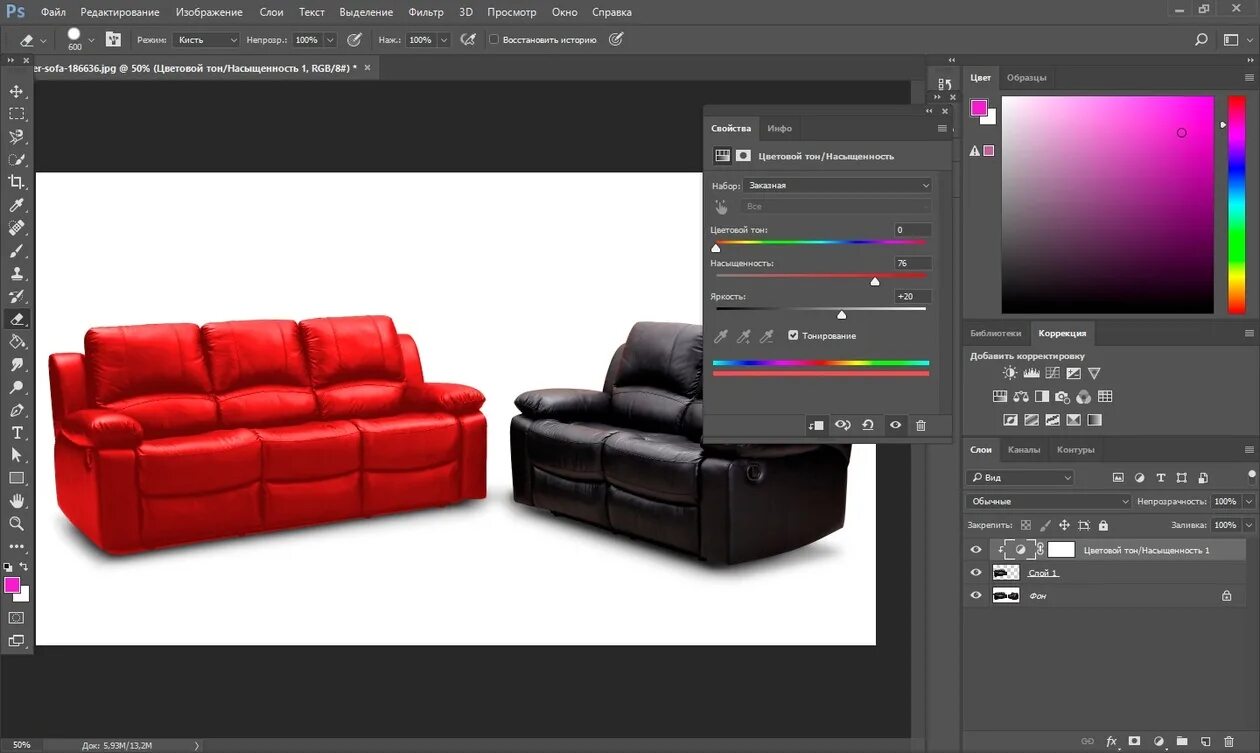Viewport: 1260px width, 753px height.
Task: Toggle the Colorize (Тонирование) checkbox
Action: (x=793, y=336)
